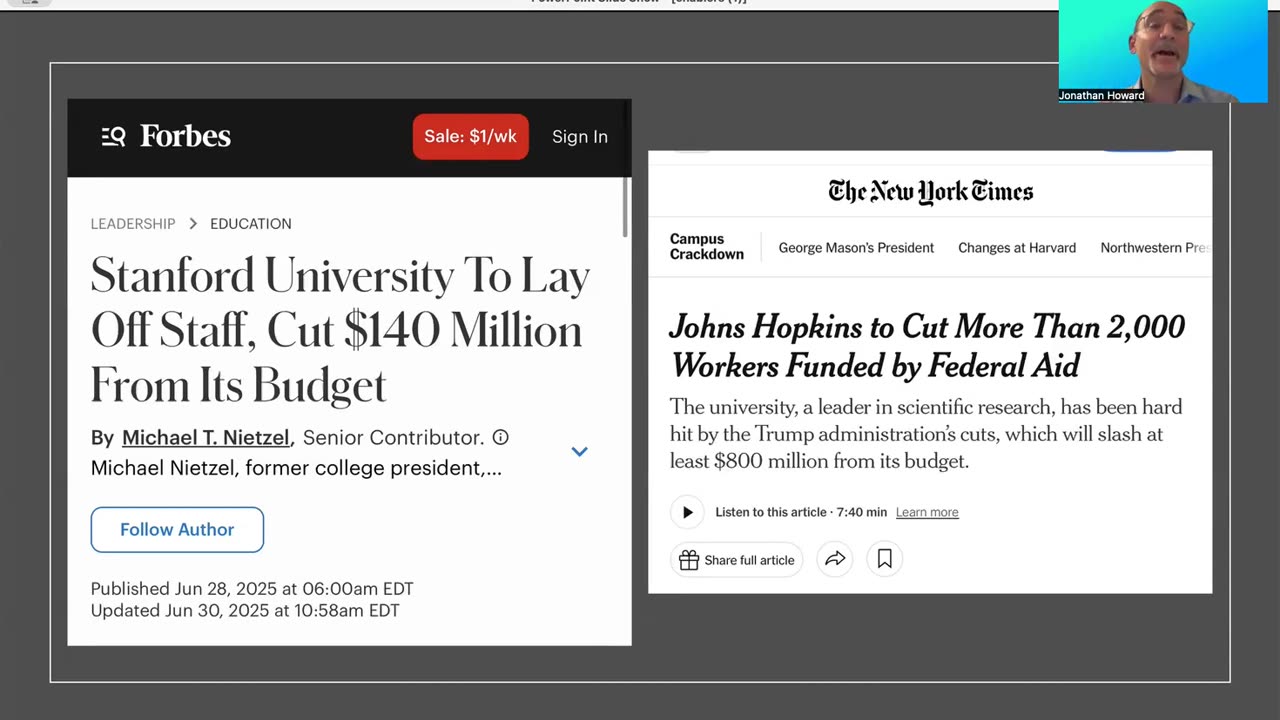Click the Learn more link
The image size is (1280, 720).
[927, 512]
